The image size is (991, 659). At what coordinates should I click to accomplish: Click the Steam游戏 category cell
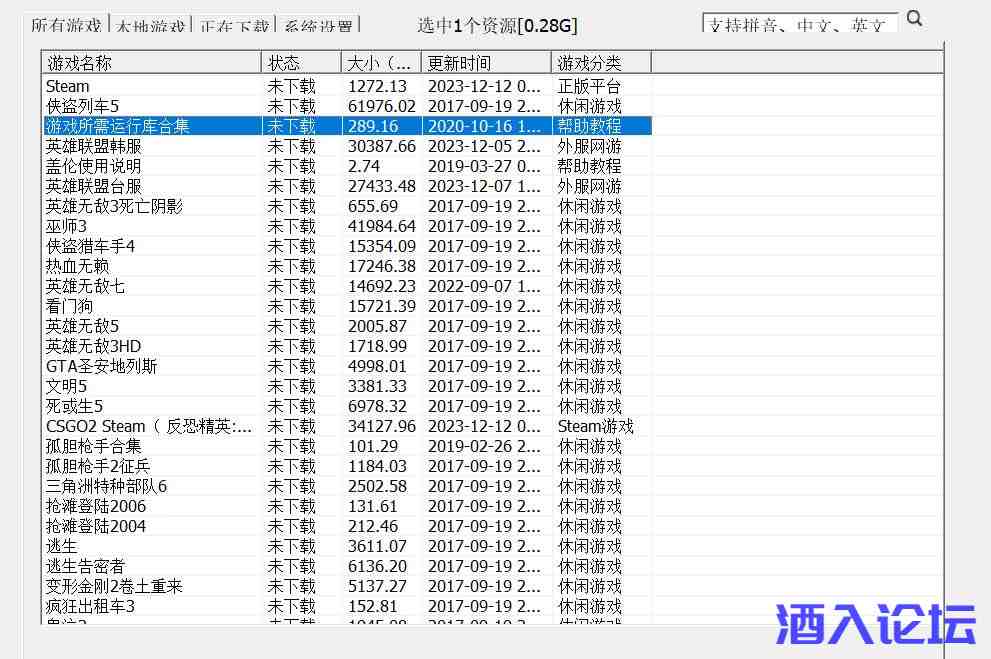coord(595,426)
